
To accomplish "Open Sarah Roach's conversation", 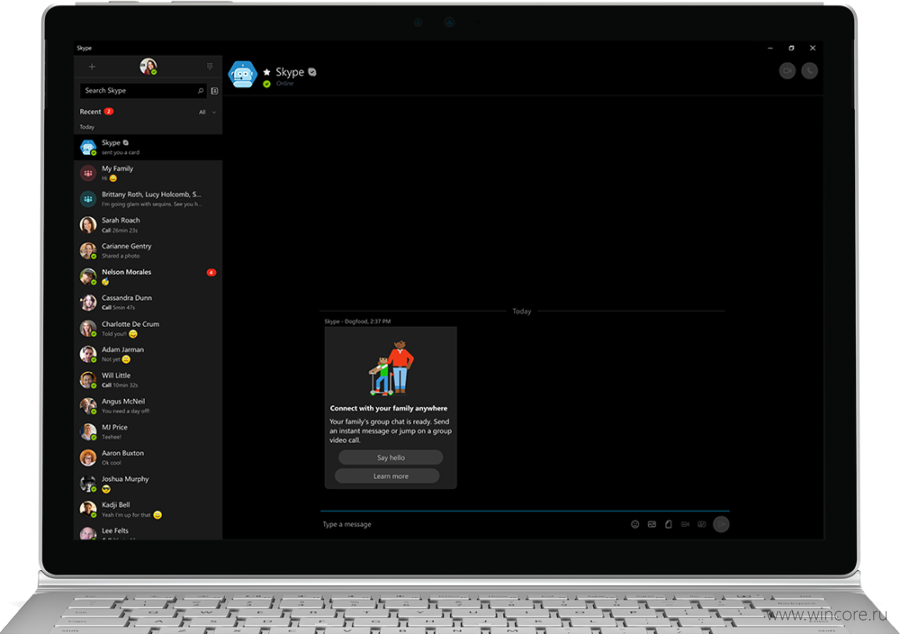I will pos(148,224).
